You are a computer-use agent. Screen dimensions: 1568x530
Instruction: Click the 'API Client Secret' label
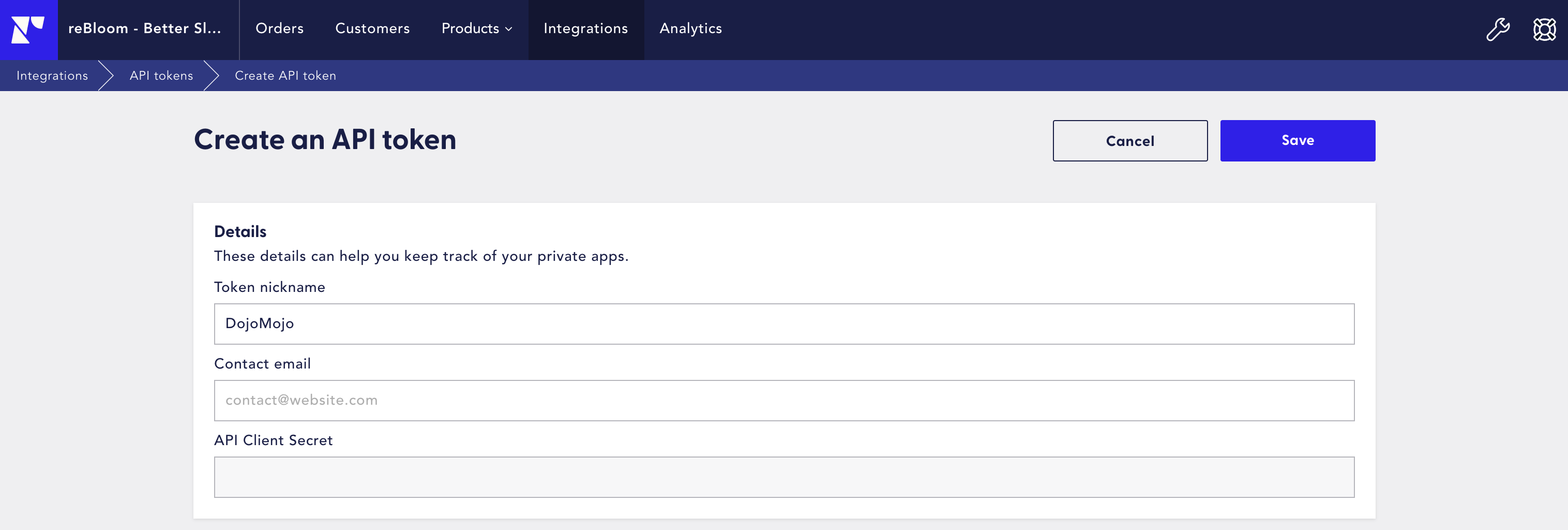point(273,440)
